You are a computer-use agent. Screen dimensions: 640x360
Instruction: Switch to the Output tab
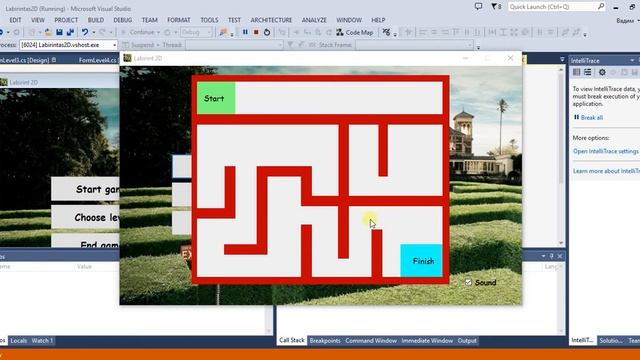(467, 340)
